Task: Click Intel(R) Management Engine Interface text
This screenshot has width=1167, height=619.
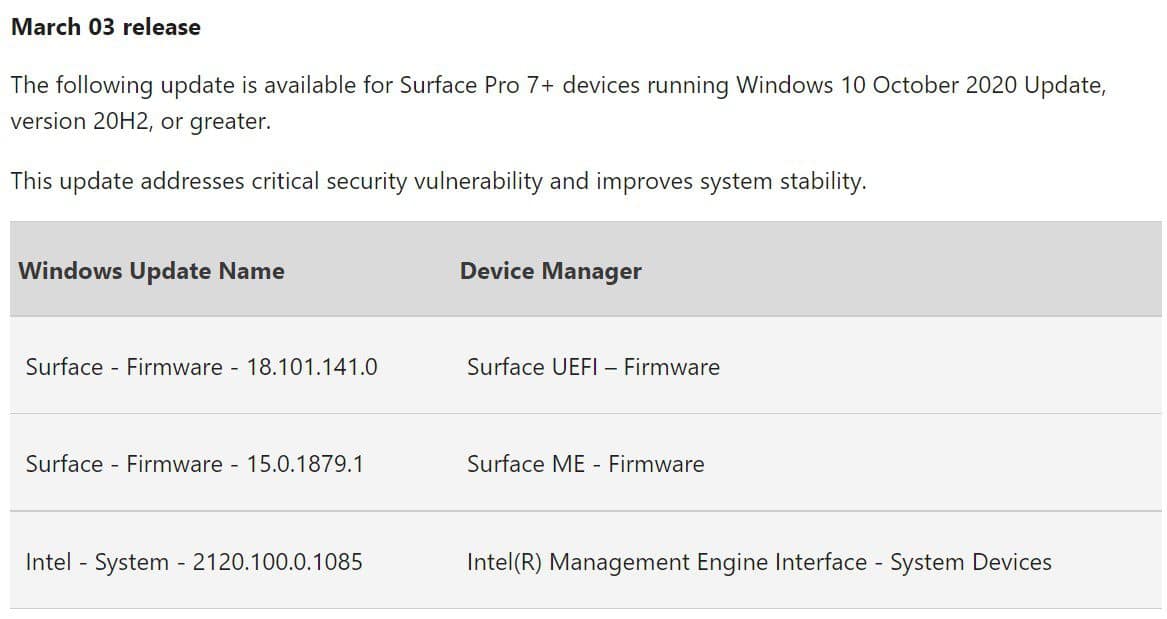Action: coord(667,562)
